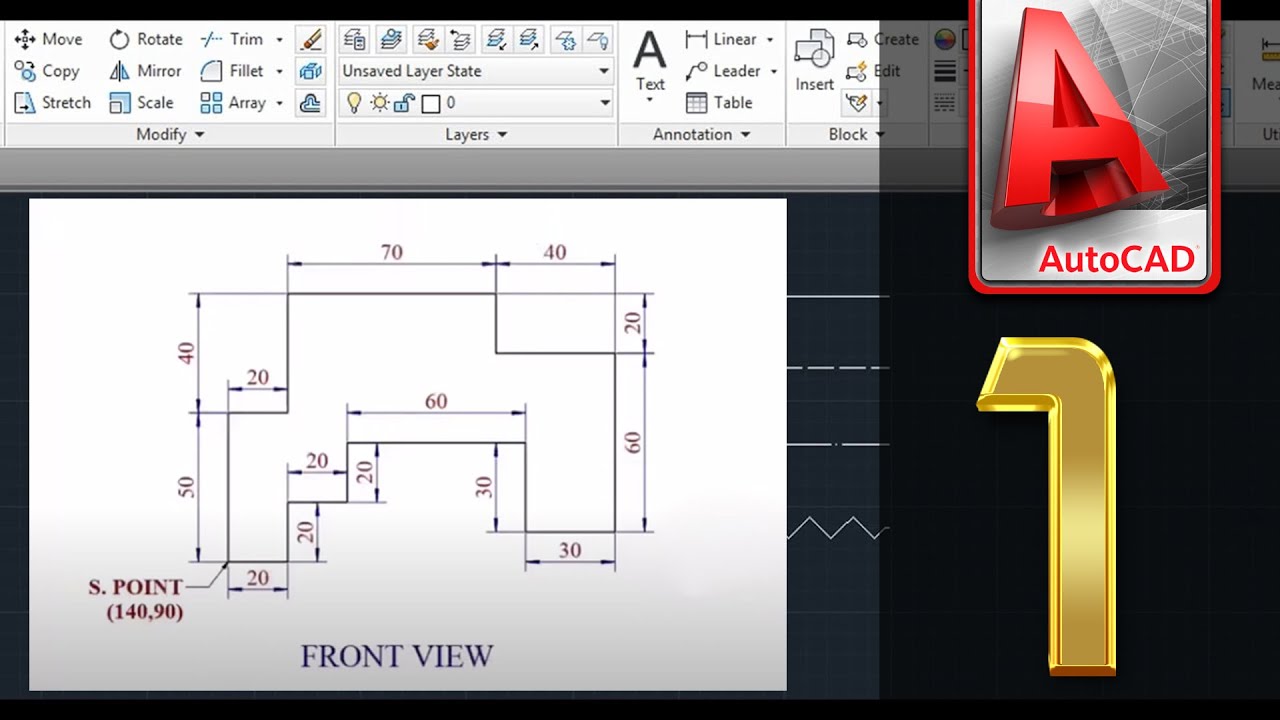This screenshot has height=720, width=1280.
Task: Choose the Leader tool
Action: pyautogui.click(x=723, y=71)
